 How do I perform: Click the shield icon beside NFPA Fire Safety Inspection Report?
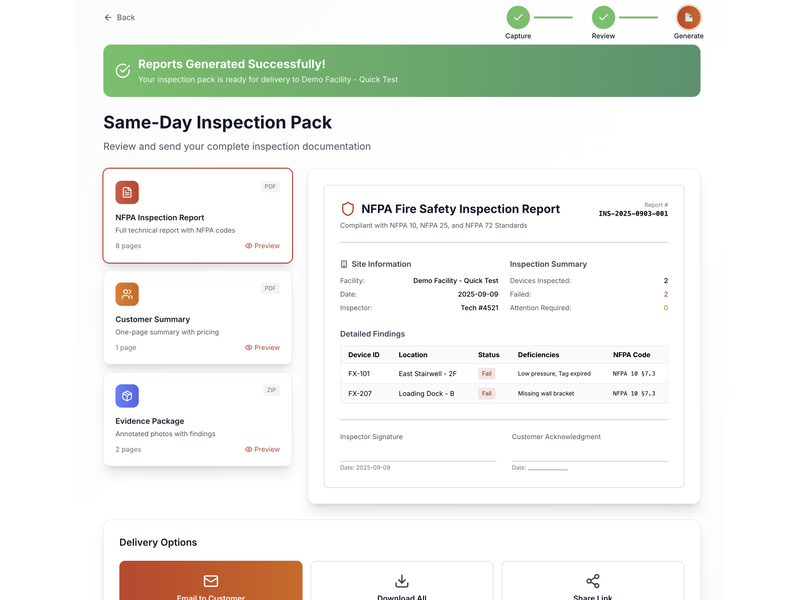point(348,209)
